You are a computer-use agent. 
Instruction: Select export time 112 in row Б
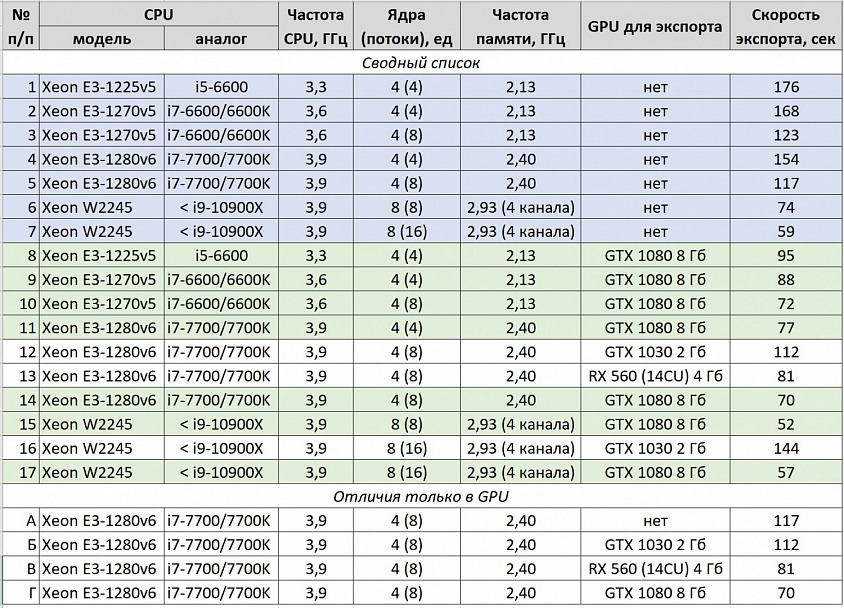pyautogui.click(x=786, y=545)
